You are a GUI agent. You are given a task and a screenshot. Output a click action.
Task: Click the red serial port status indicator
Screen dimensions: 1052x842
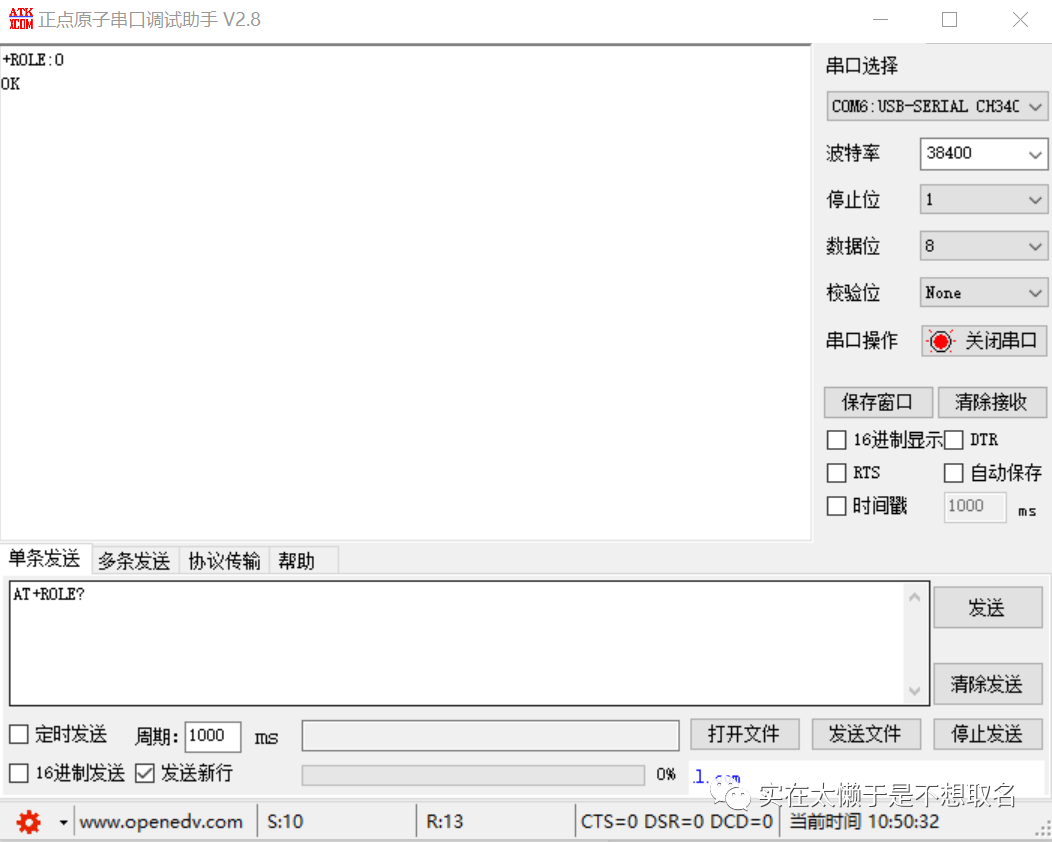pyautogui.click(x=941, y=341)
